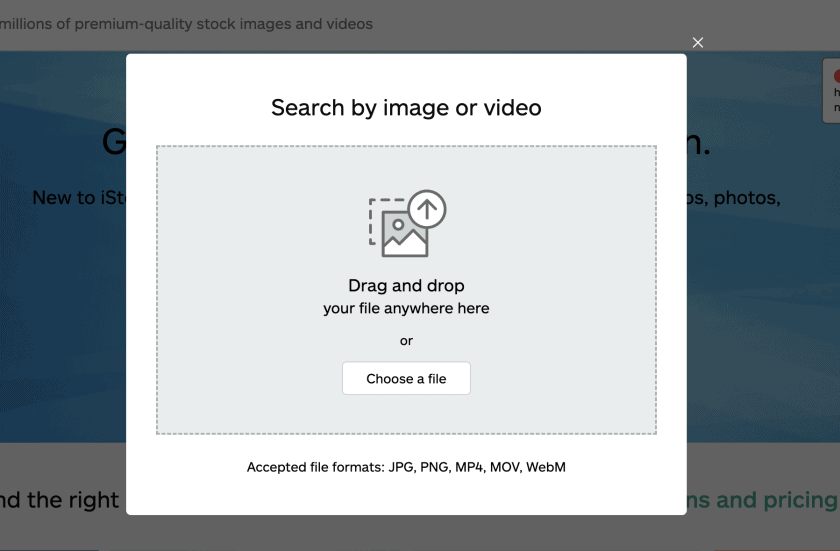840x551 pixels.
Task: Click the "your file anywhere here" text
Action: coord(406,308)
